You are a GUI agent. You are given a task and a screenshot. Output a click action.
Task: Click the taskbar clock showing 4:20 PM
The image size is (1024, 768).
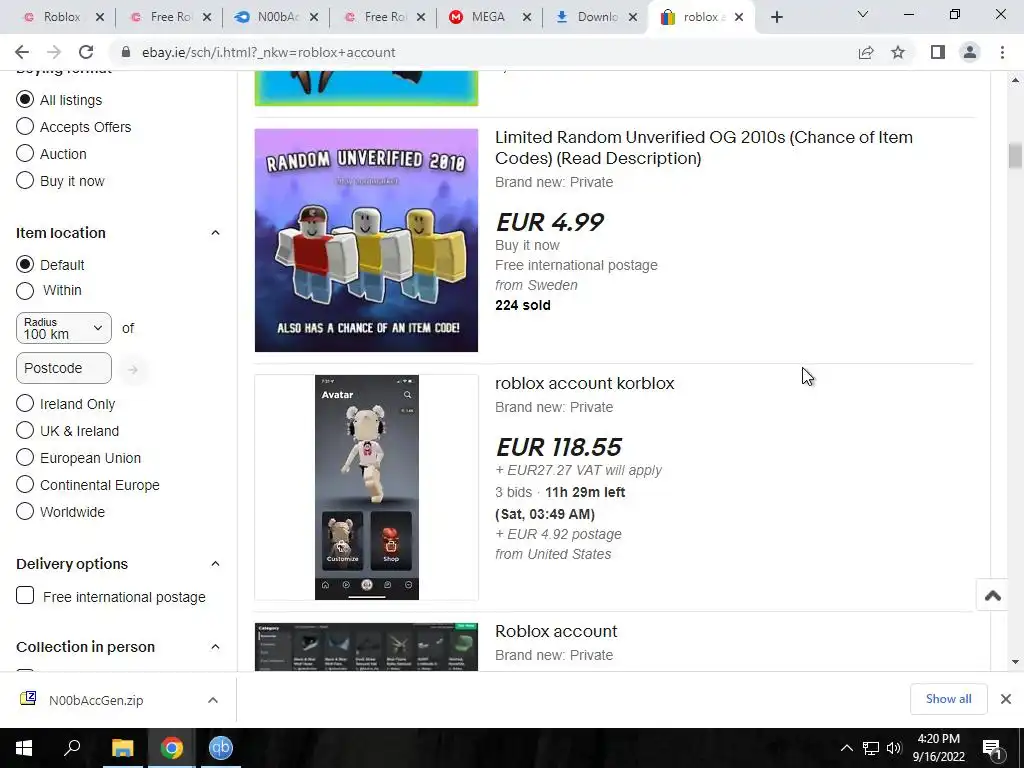coord(938,748)
